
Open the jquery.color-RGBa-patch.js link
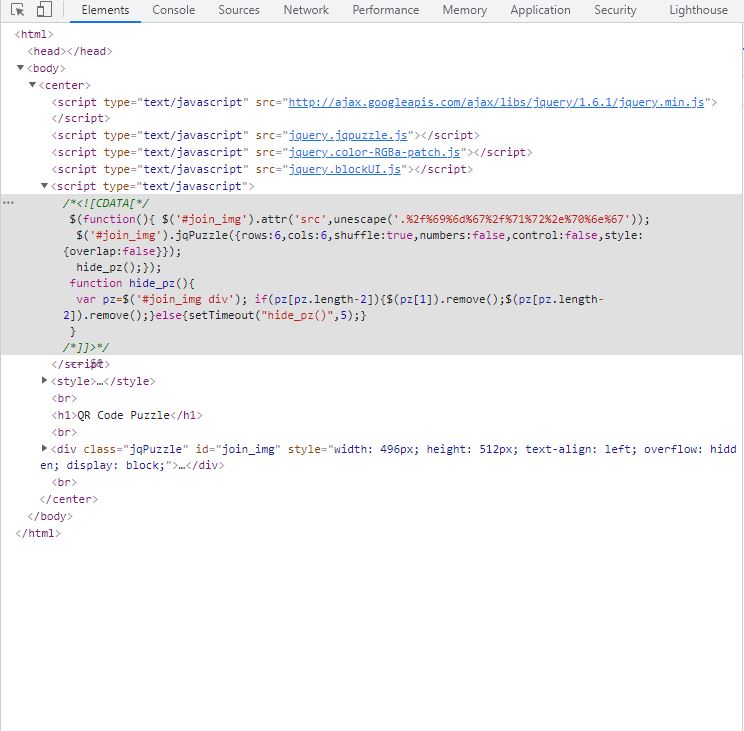(374, 152)
